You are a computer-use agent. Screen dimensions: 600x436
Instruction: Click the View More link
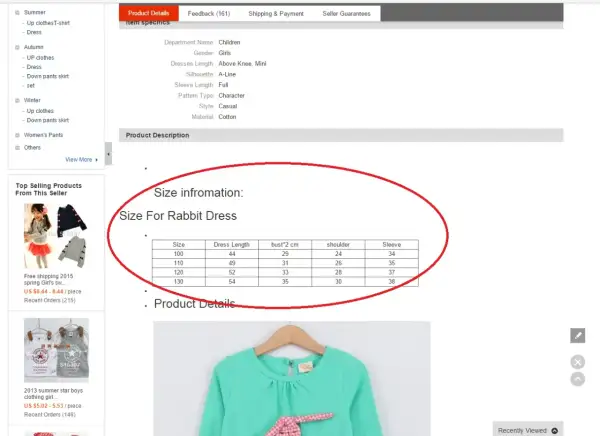pyautogui.click(x=79, y=160)
